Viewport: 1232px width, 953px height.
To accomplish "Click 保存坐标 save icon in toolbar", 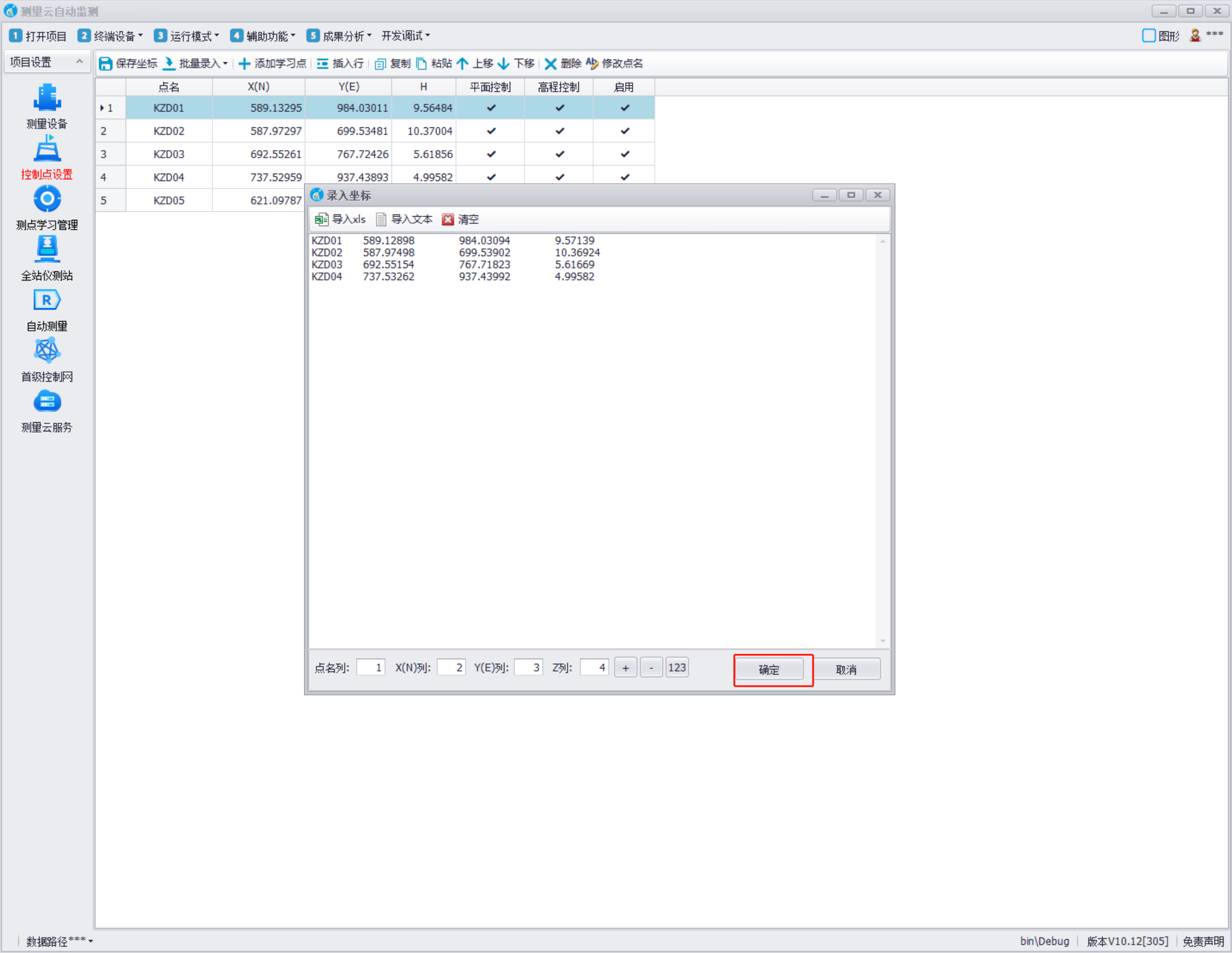I will coord(106,63).
